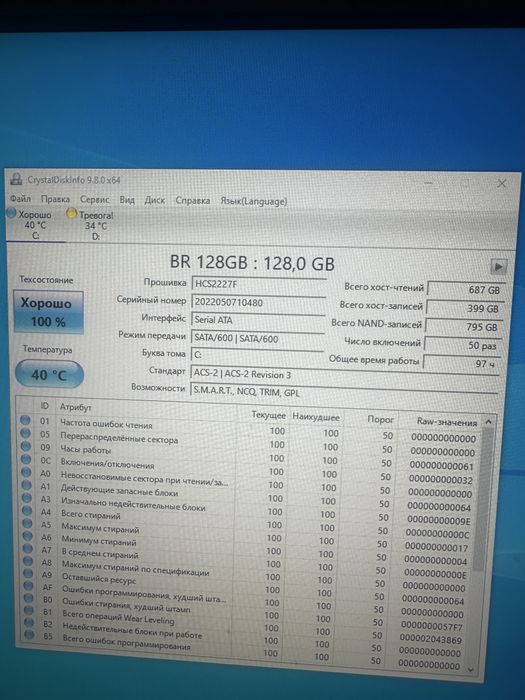Click the NAND writes value 795 GB
The height and width of the screenshot is (700, 525).
(463, 327)
